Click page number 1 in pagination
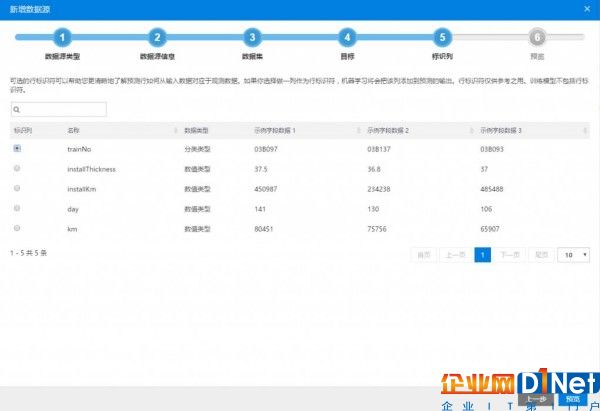Viewport: 600px width, 411px height. click(x=483, y=255)
